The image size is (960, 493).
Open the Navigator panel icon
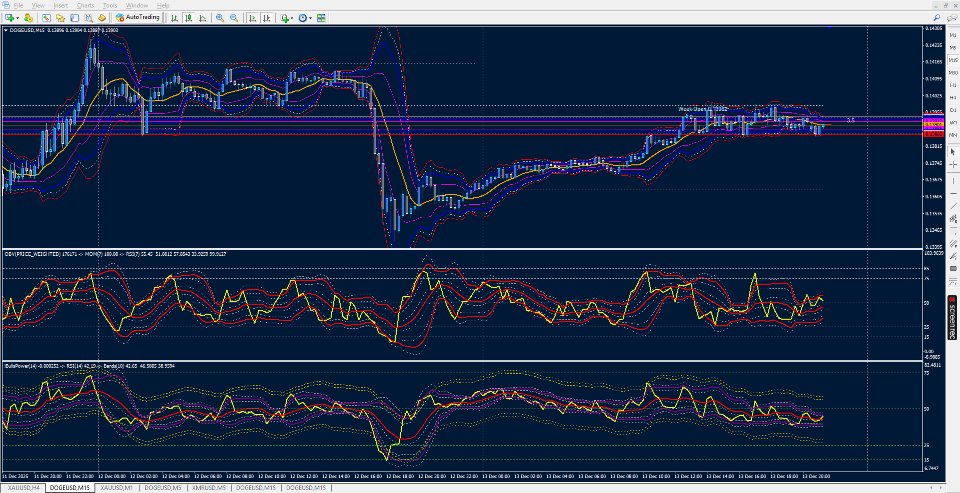click(74, 18)
